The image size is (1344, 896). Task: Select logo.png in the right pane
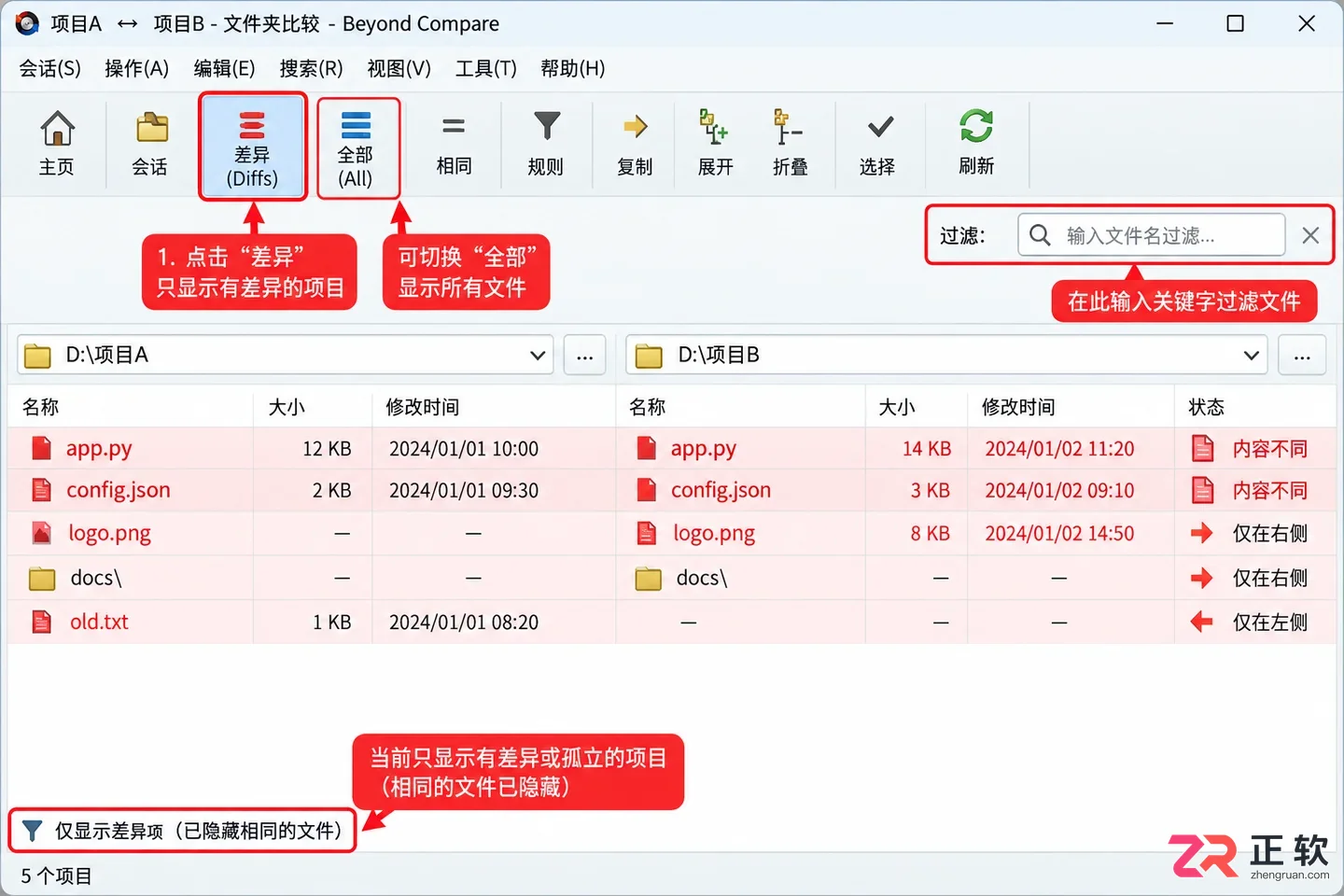(x=714, y=534)
